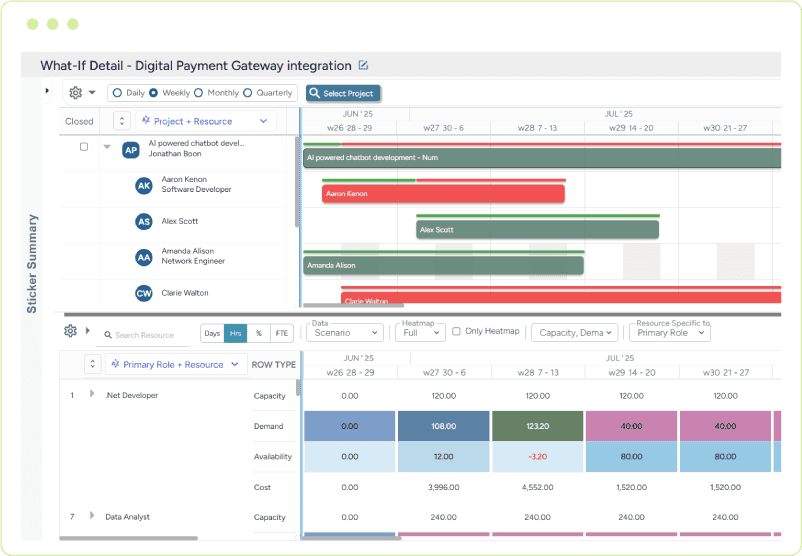Enable the Only Heatmap checkbox

457,332
